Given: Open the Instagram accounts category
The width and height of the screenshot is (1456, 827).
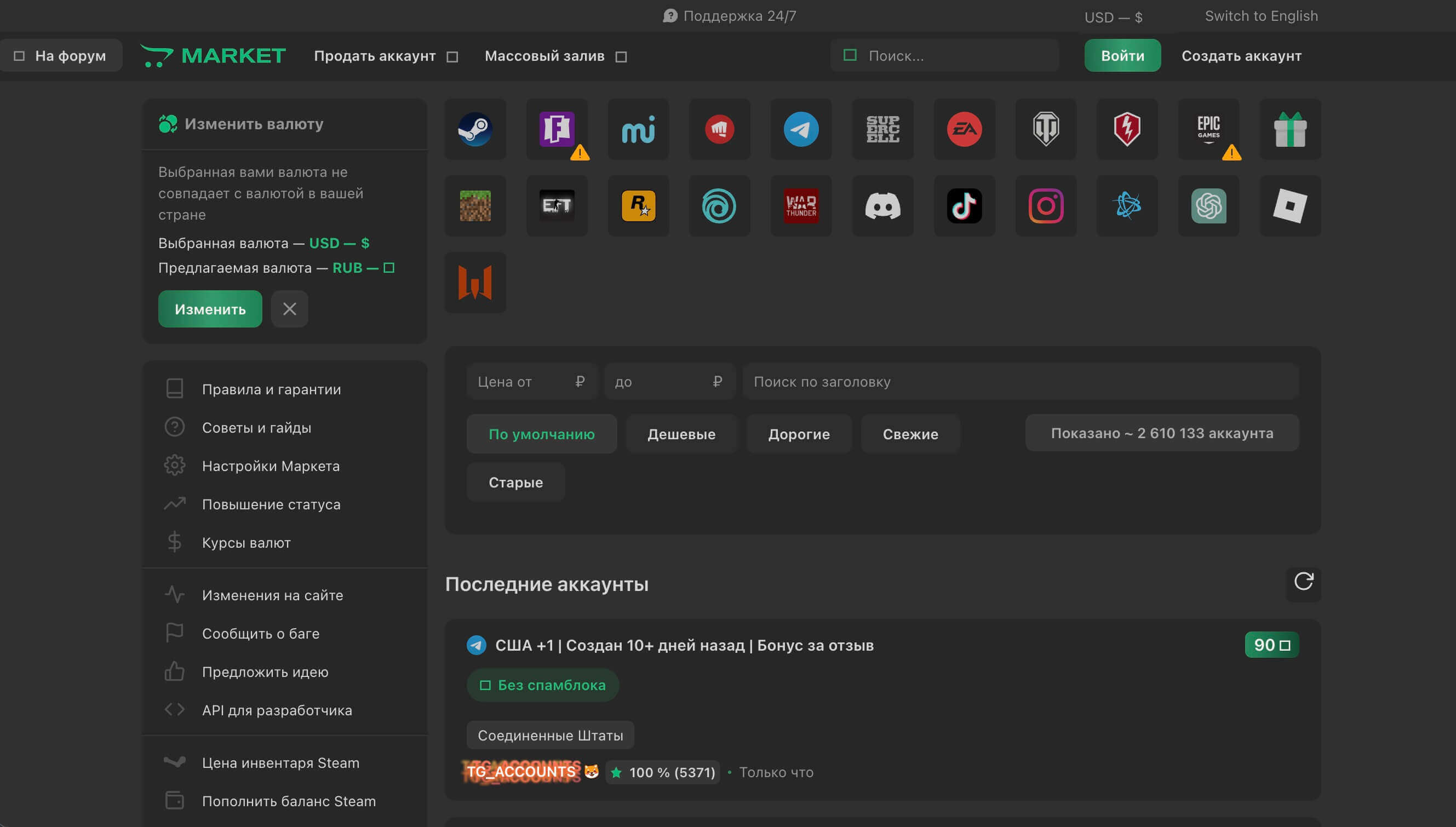Looking at the screenshot, I should 1046,205.
